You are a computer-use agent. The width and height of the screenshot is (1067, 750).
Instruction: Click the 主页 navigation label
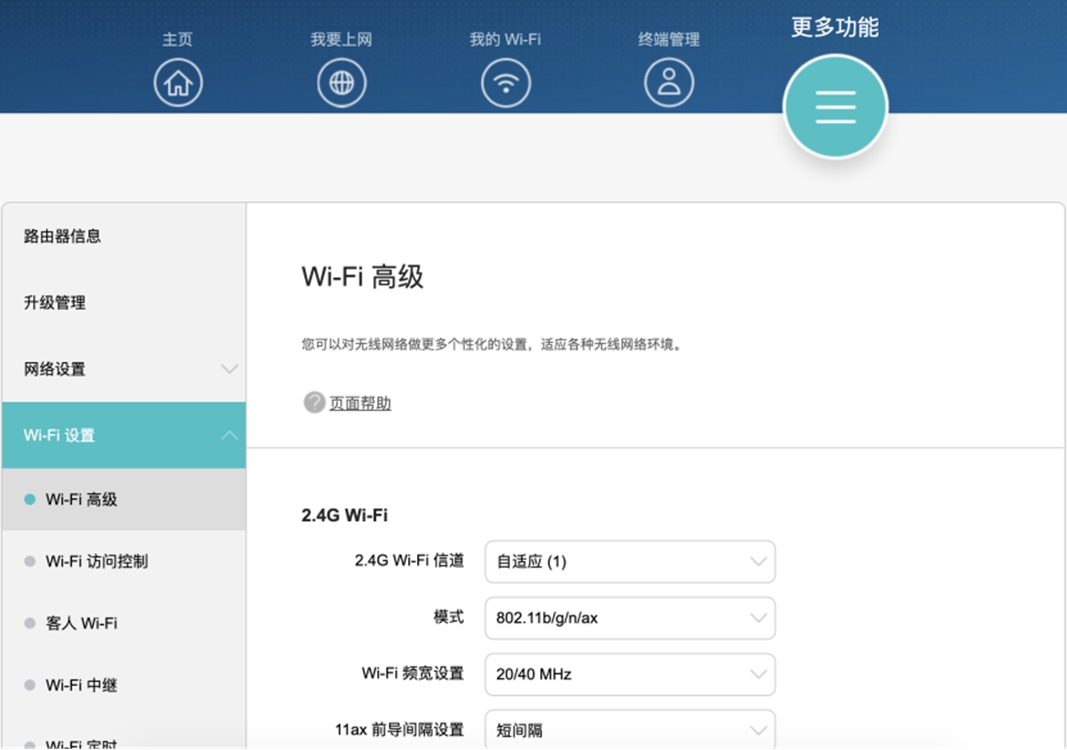tap(178, 39)
